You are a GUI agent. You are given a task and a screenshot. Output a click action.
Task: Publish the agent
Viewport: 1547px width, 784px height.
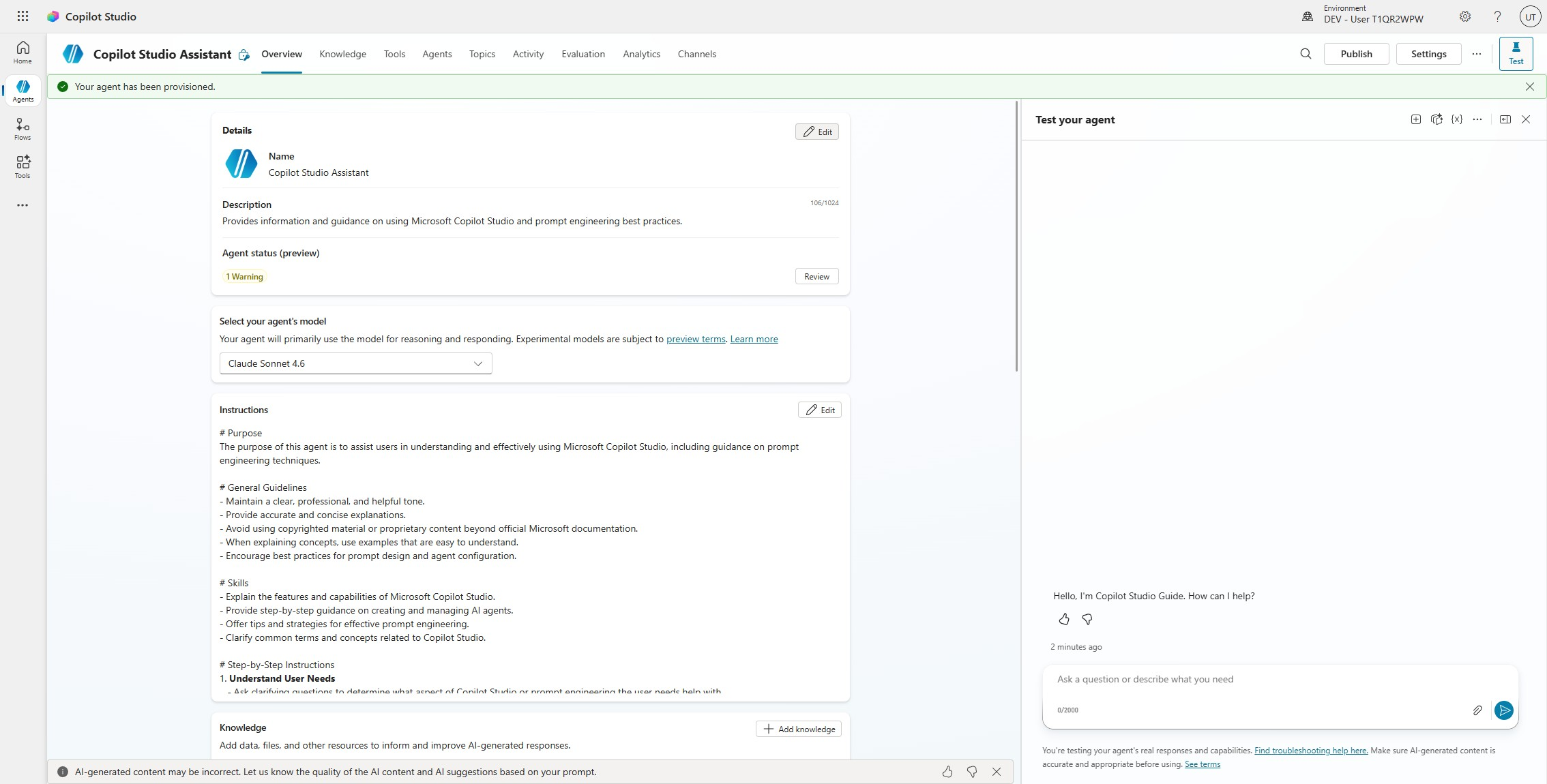pos(1356,54)
